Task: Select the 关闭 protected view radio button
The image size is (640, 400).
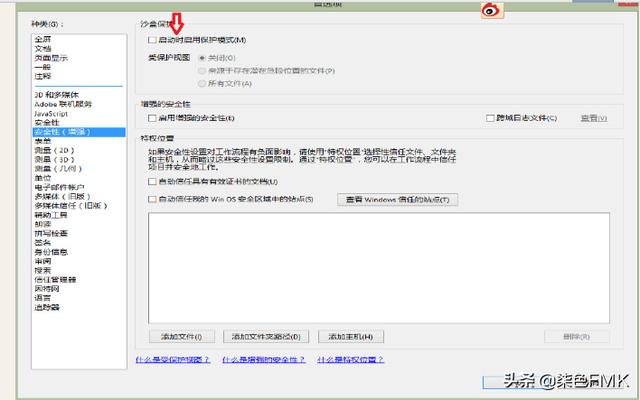Action: click(204, 58)
